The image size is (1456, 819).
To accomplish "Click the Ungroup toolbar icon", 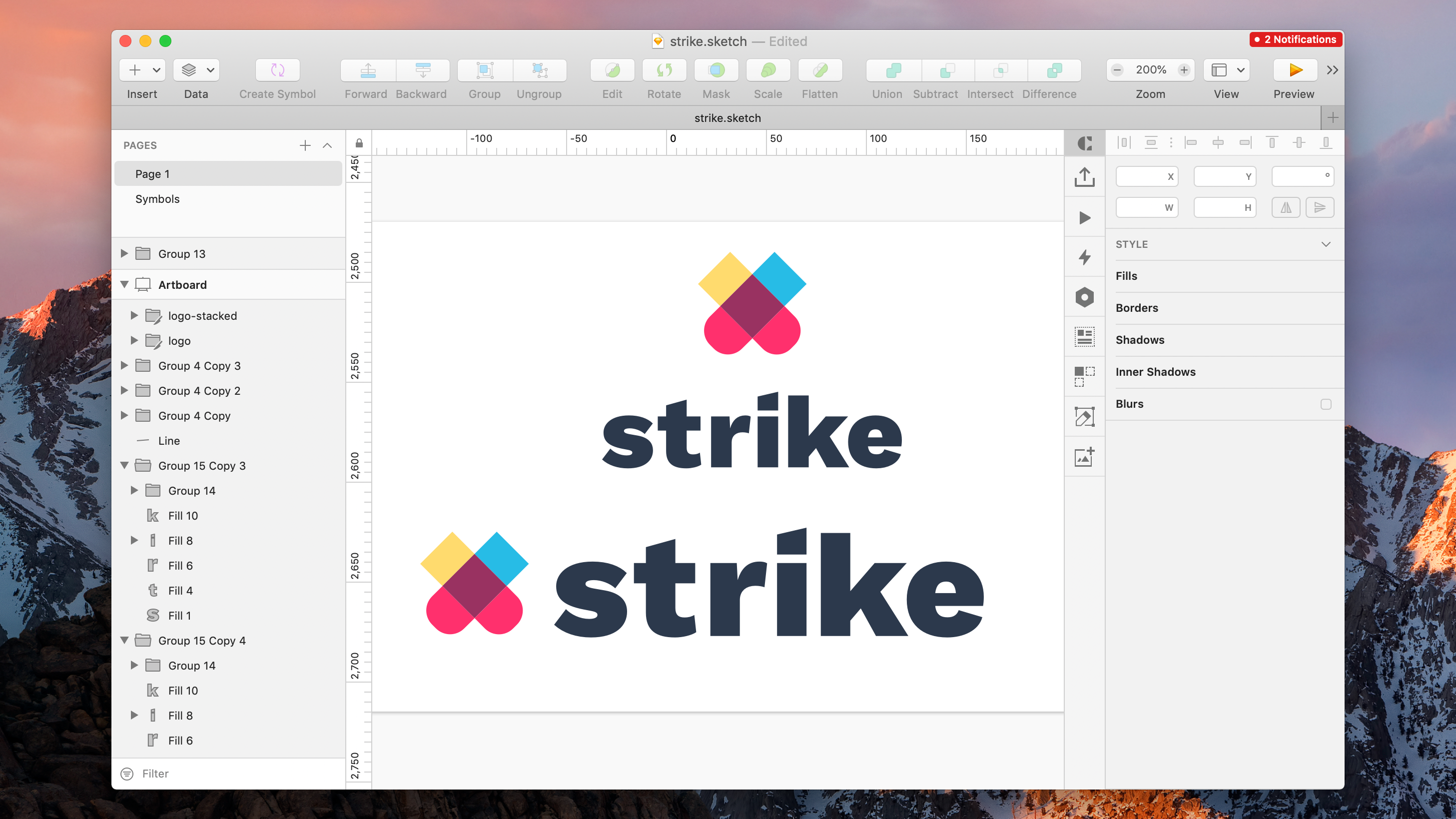I will click(540, 70).
